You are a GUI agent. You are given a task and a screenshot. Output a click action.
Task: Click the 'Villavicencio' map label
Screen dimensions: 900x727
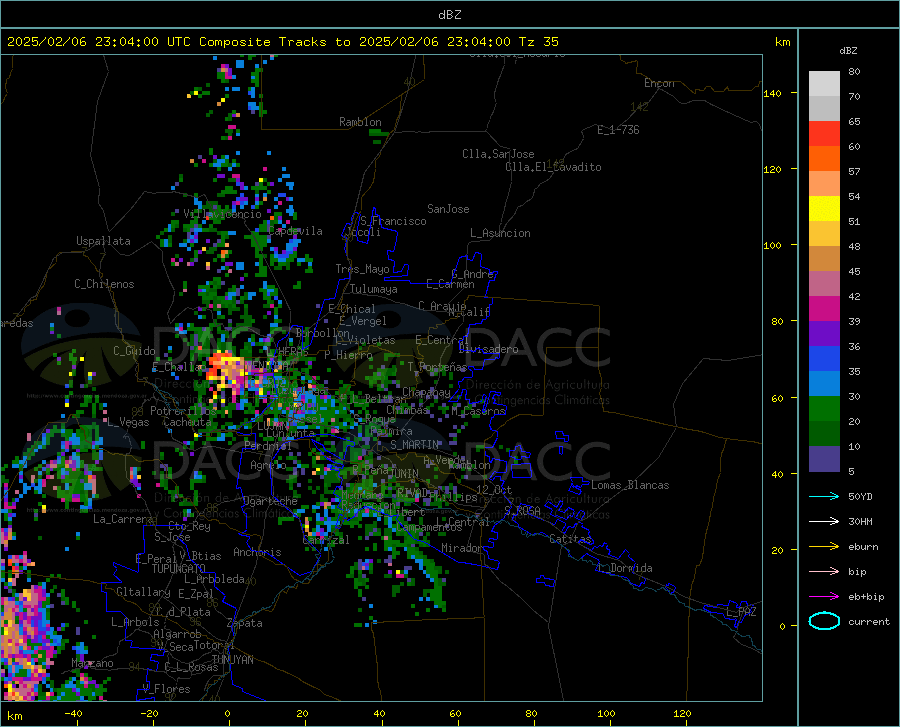(223, 214)
